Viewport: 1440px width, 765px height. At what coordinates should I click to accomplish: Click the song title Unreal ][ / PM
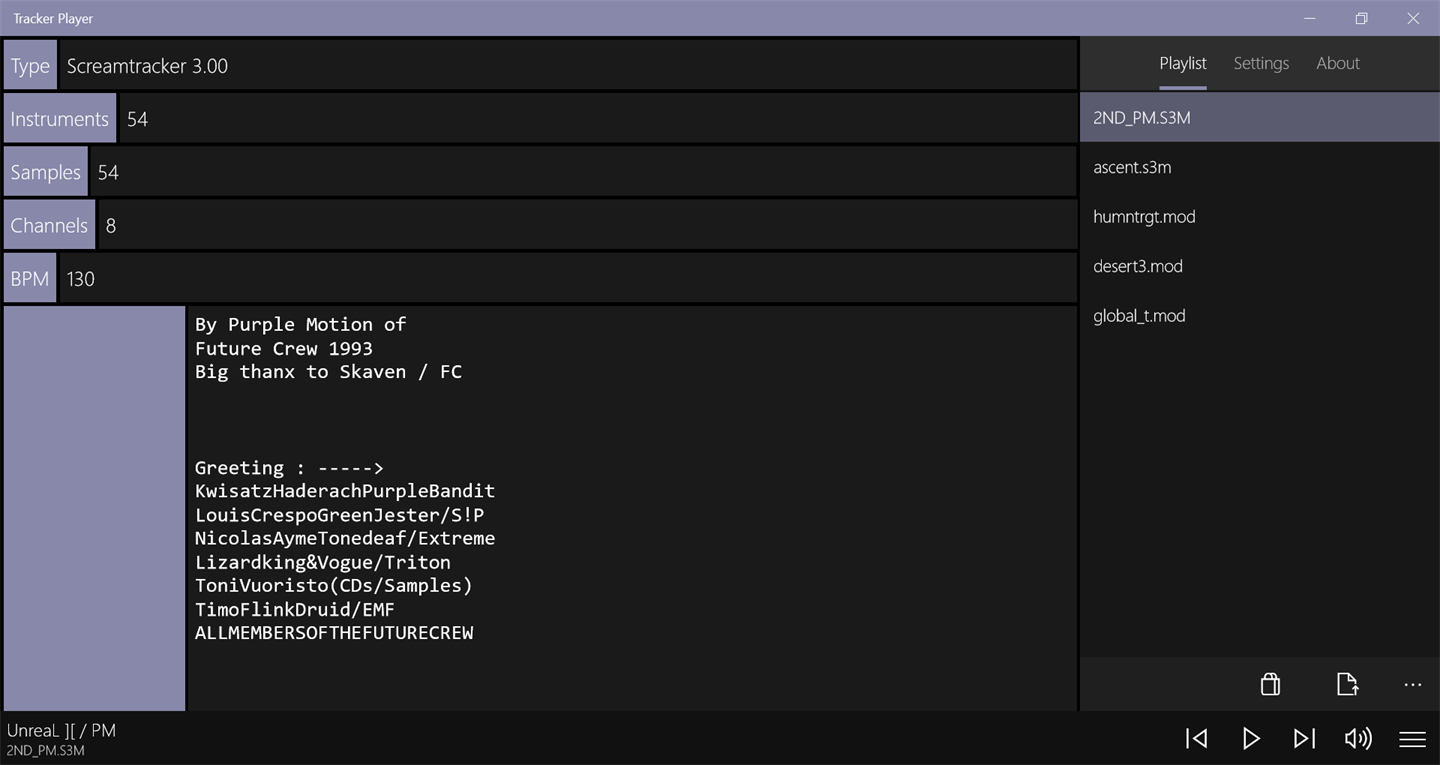tap(61, 730)
